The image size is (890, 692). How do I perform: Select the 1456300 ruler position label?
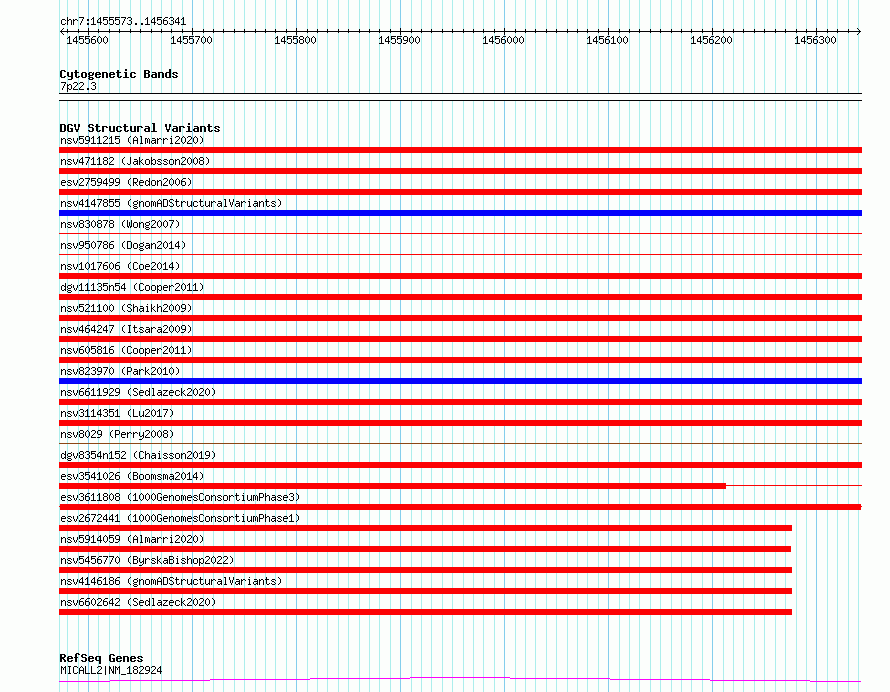coord(815,40)
